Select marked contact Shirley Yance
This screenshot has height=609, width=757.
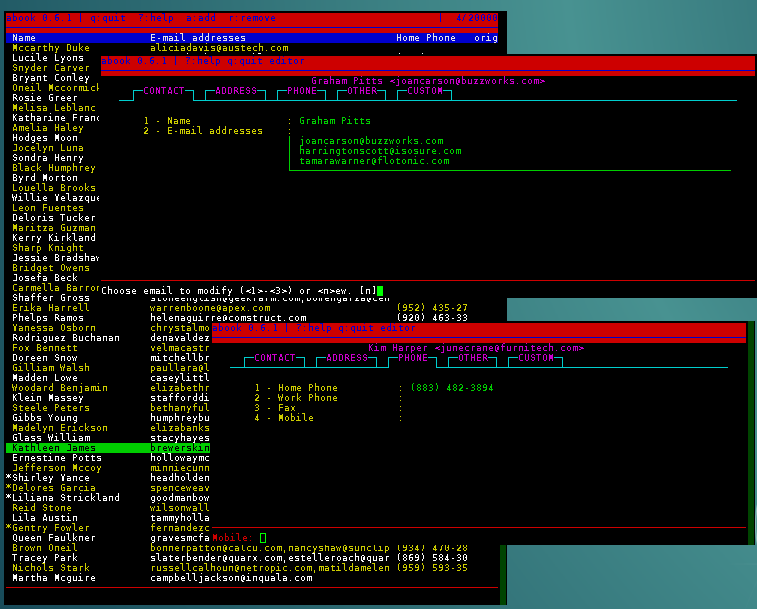(48, 478)
